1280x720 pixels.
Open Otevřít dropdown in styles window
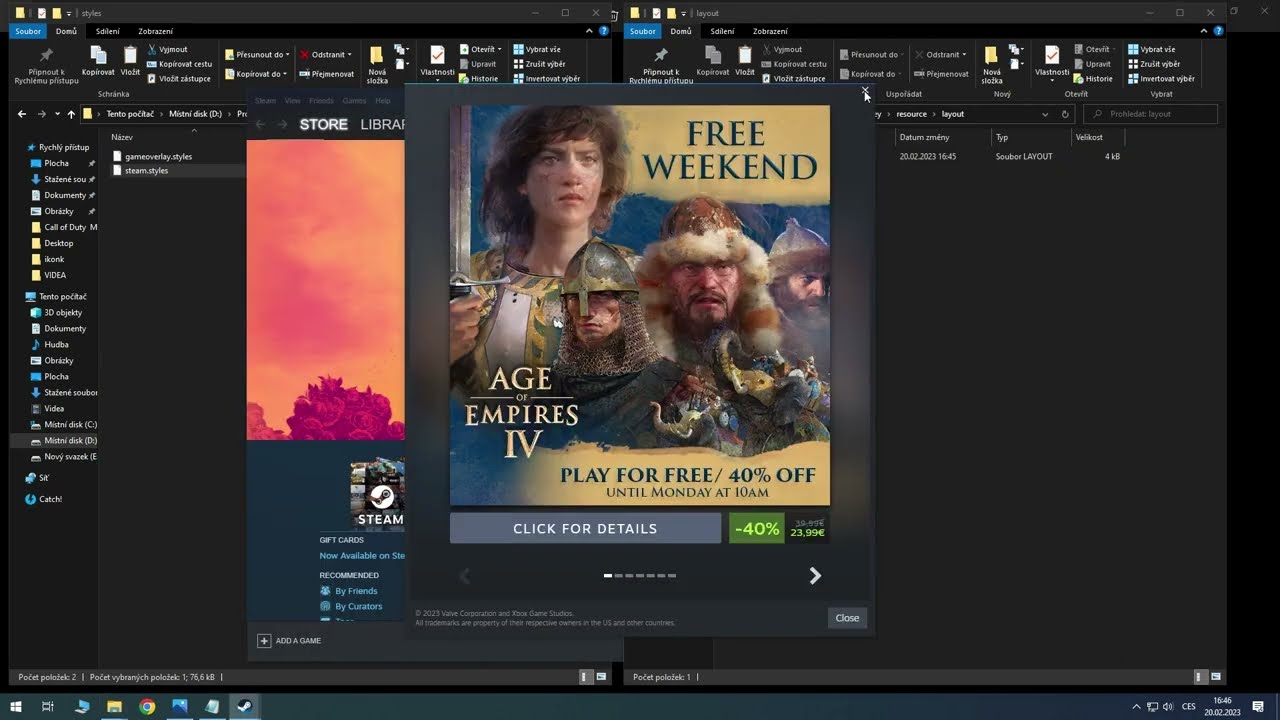pyautogui.click(x=499, y=49)
